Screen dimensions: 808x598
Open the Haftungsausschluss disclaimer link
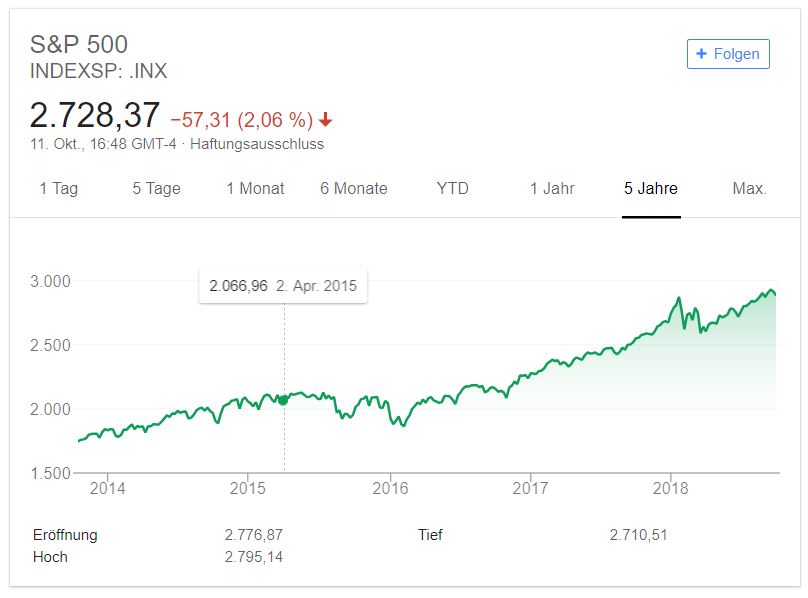tap(257, 144)
